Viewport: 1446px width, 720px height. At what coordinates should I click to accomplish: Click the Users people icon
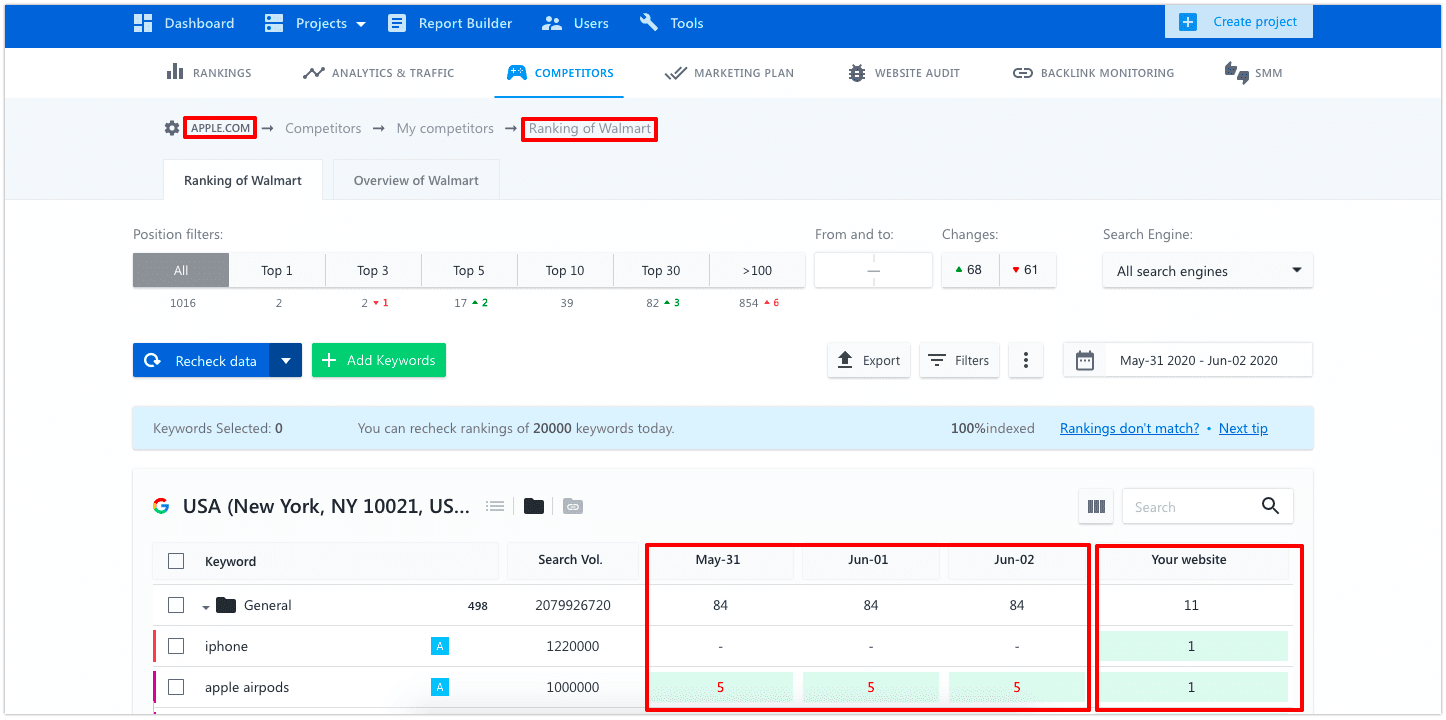[551, 23]
